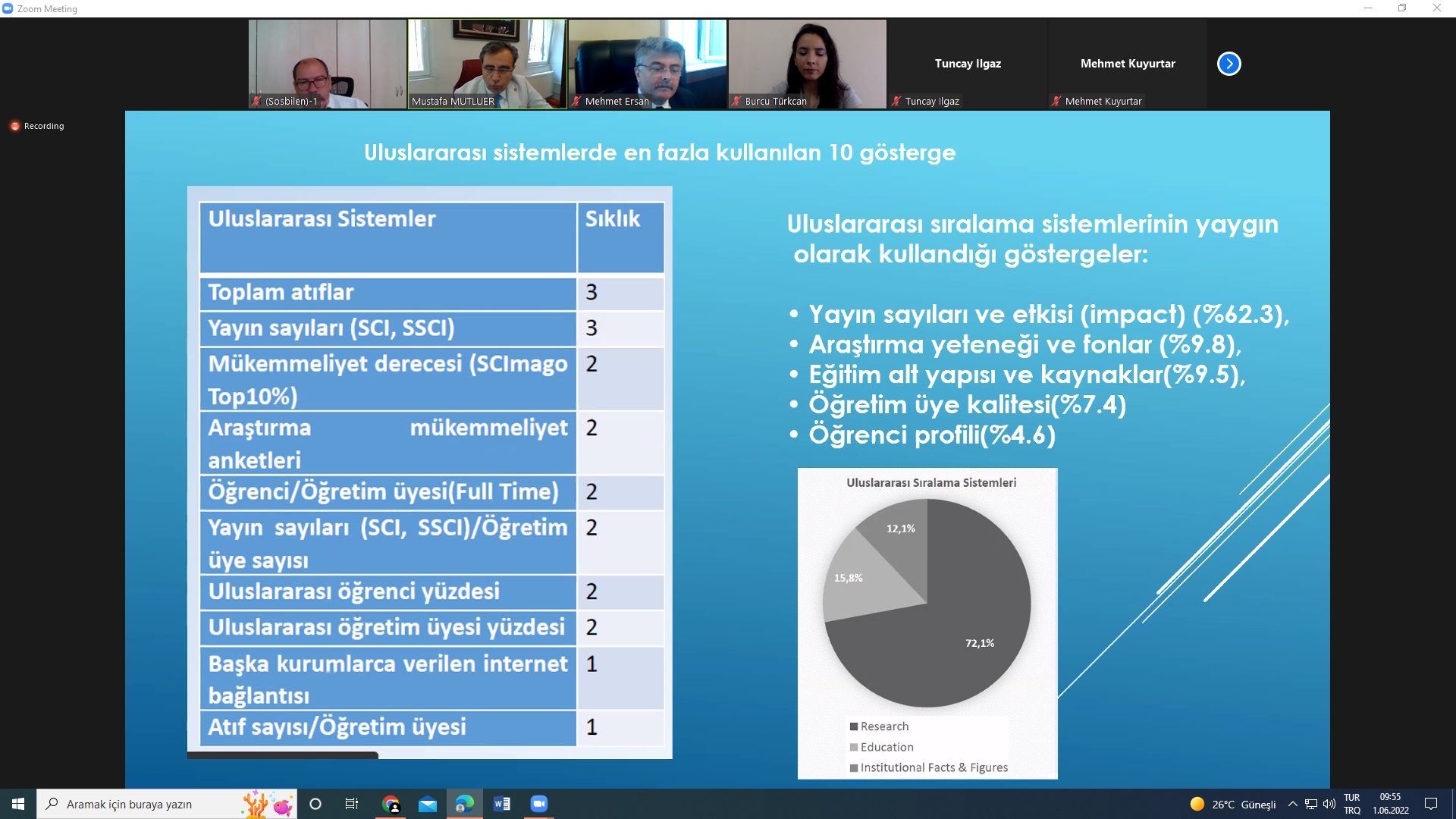Open the Windows Start menu
The height and width of the screenshot is (819, 1456).
point(18,804)
